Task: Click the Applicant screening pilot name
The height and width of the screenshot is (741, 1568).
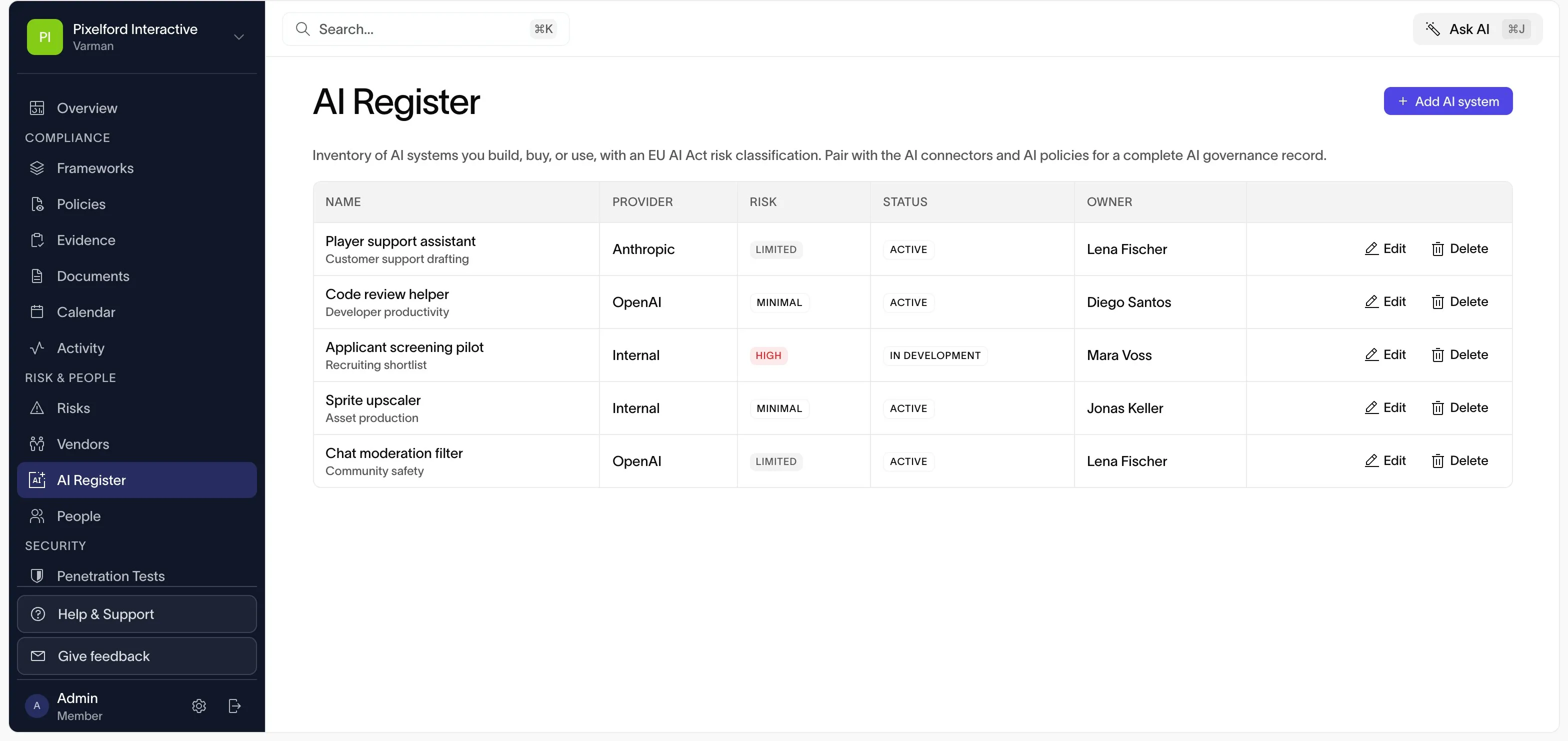Action: coord(404,347)
